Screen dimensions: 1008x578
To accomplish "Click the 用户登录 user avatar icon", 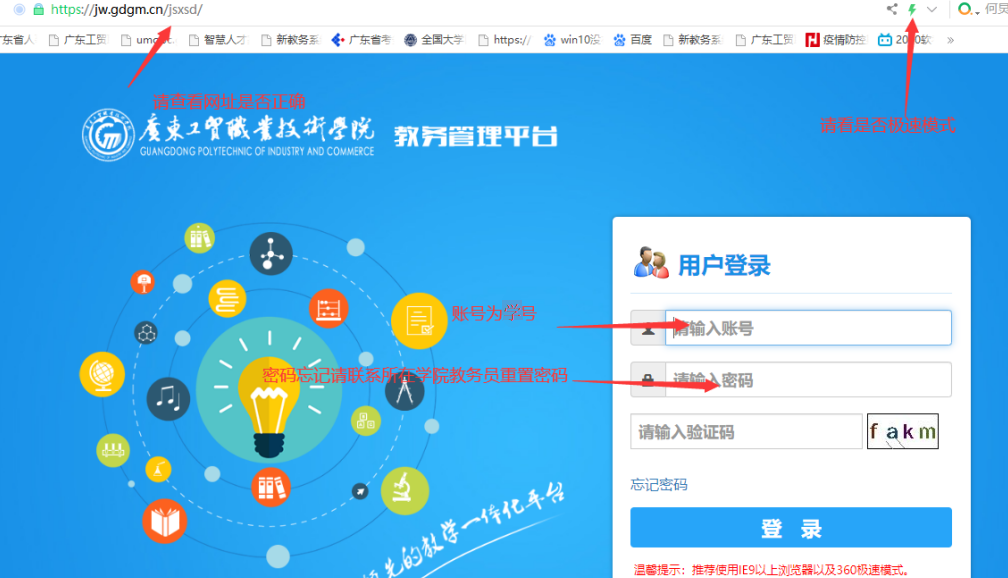I will point(651,262).
